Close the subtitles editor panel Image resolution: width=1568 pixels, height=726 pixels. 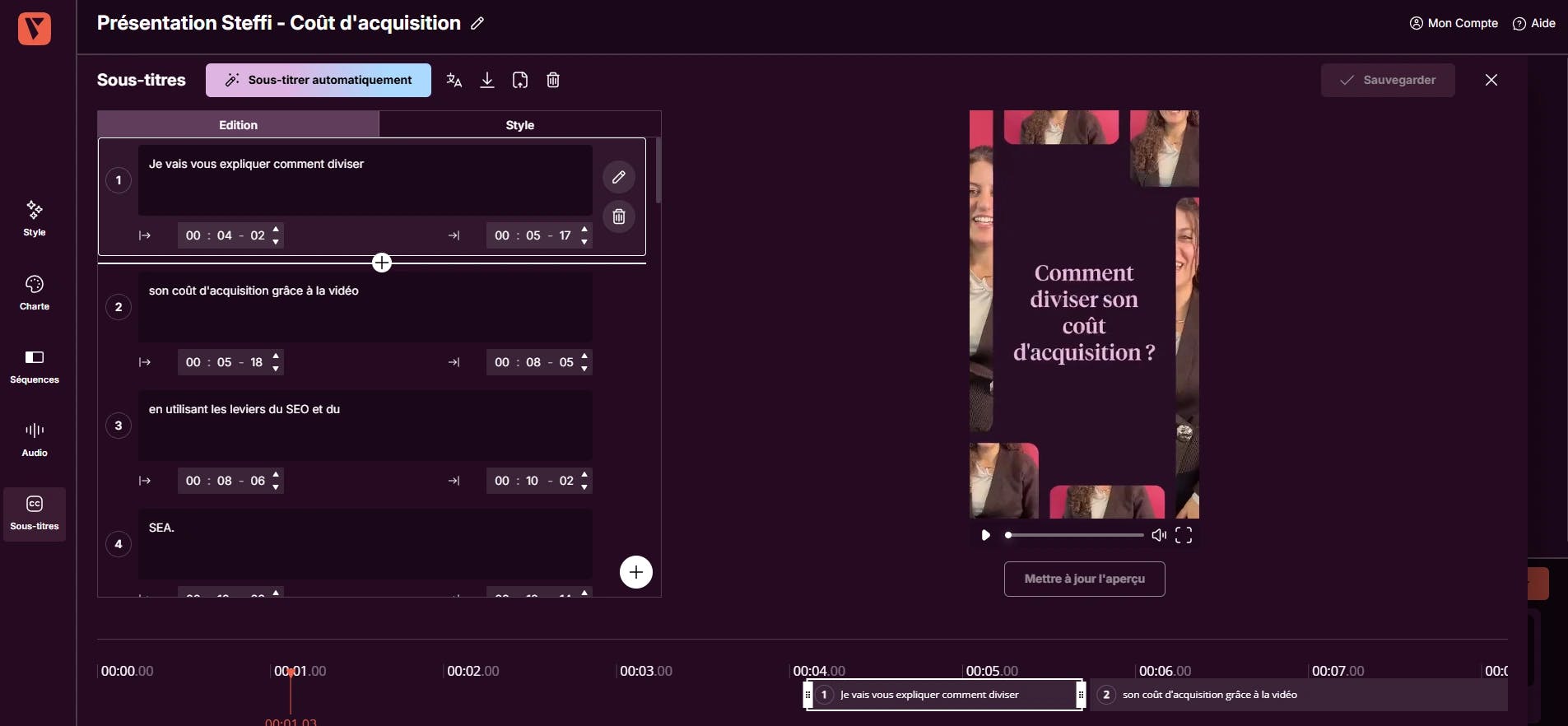[1491, 80]
